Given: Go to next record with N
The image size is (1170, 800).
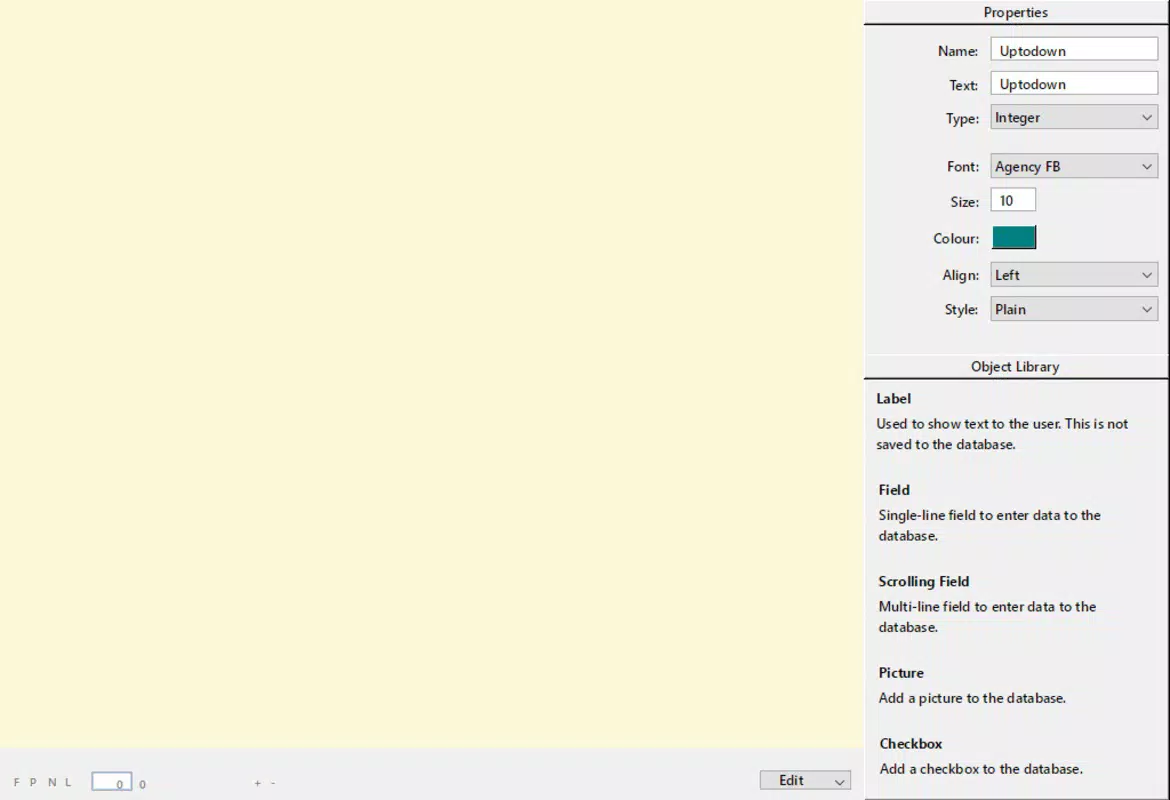Looking at the screenshot, I should [x=51, y=782].
